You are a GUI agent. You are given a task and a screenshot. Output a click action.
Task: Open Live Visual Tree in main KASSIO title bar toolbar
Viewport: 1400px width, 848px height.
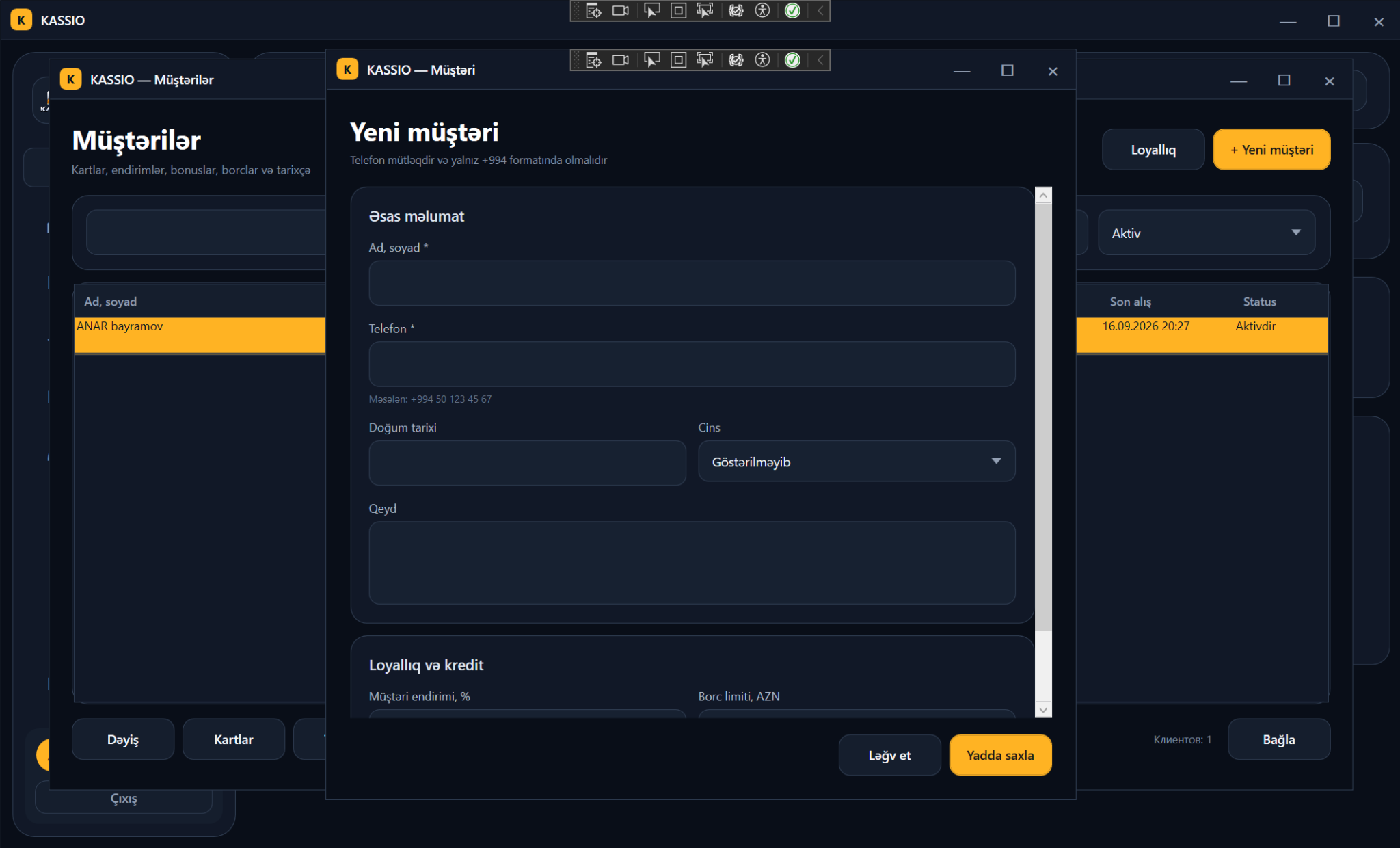[593, 11]
